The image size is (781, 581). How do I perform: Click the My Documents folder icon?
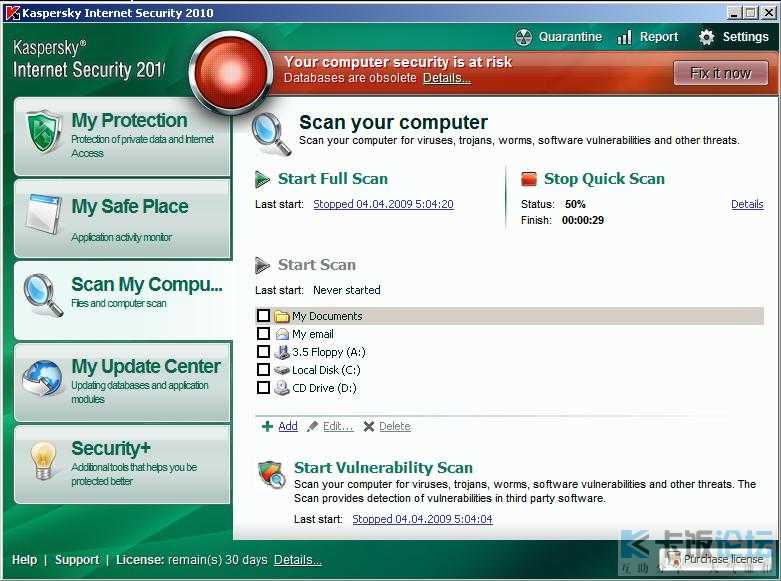[282, 316]
